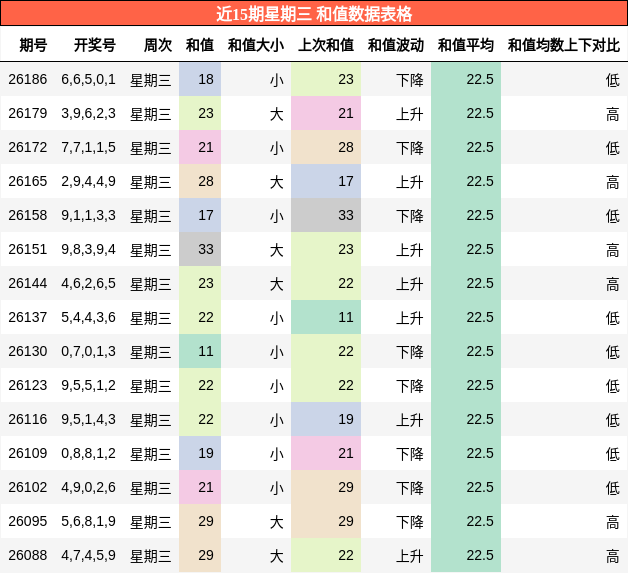Click the 上次和值 cell 28 in row 26172

coord(326,147)
